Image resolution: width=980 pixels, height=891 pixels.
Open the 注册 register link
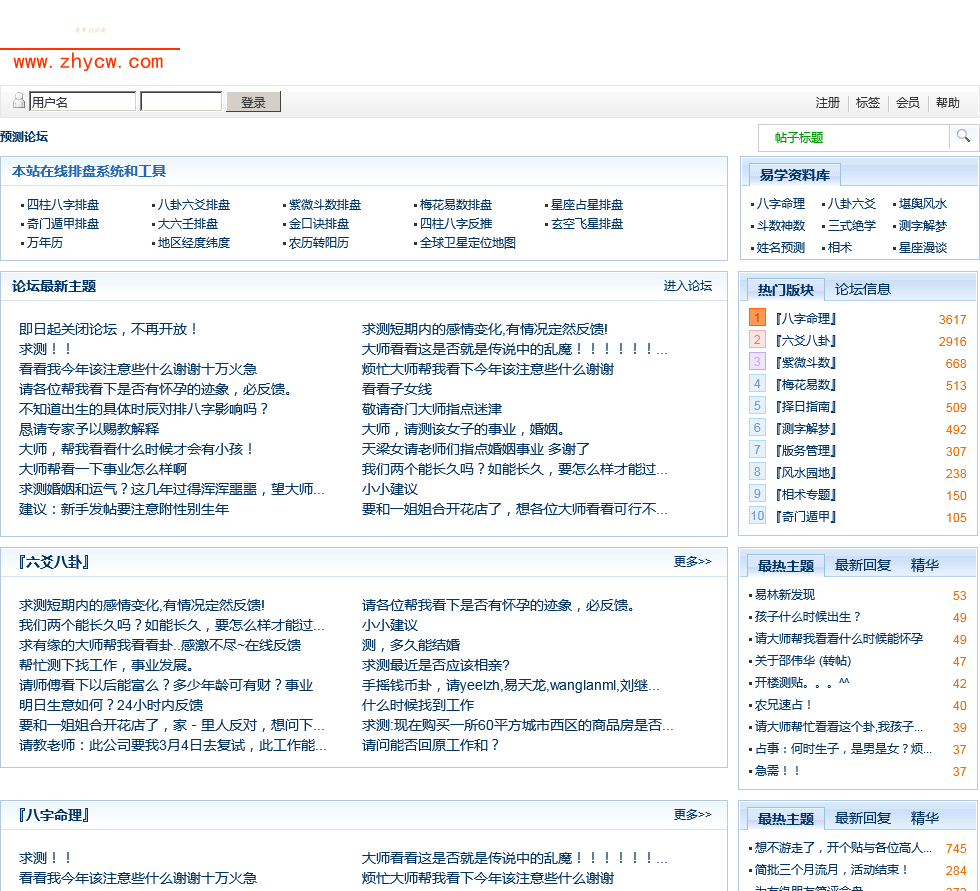point(828,102)
